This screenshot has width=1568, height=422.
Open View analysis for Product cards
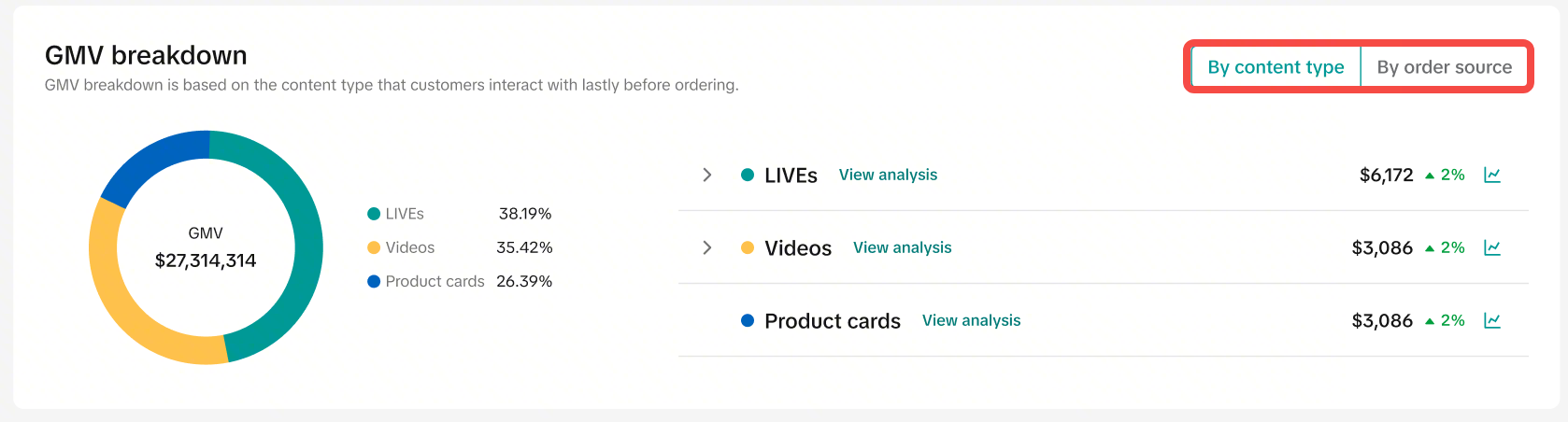click(x=971, y=320)
